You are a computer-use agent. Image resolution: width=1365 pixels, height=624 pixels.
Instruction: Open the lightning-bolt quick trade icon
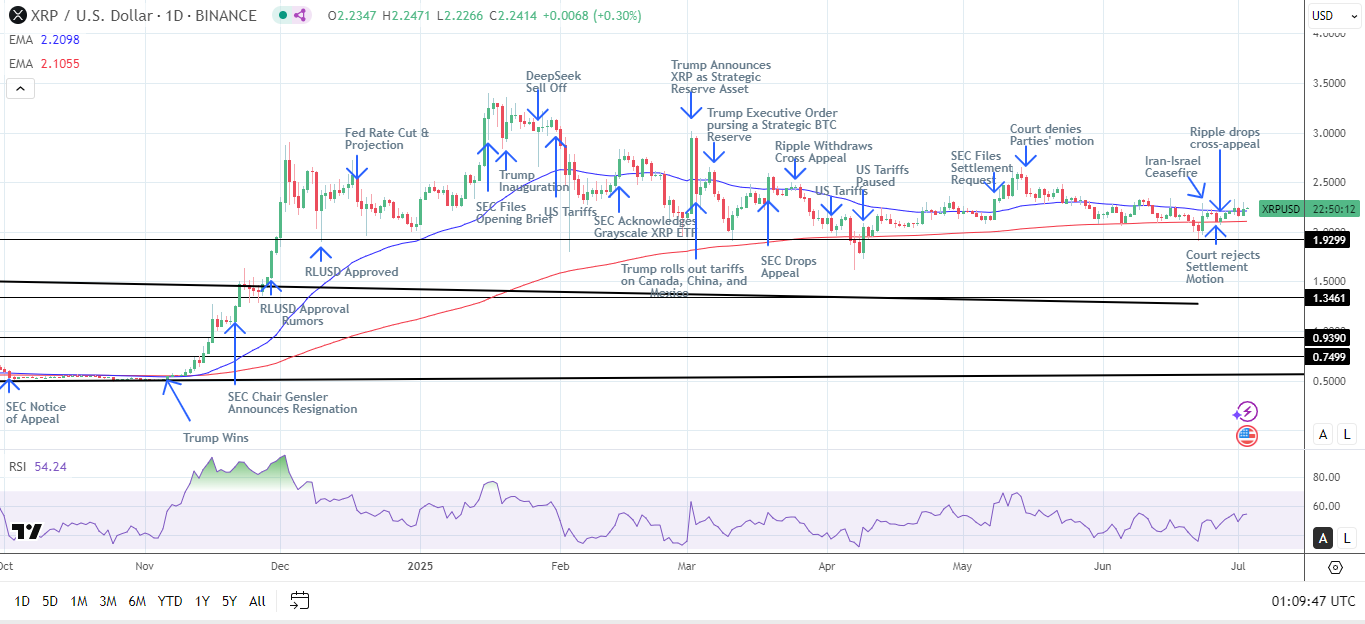(x=1247, y=412)
